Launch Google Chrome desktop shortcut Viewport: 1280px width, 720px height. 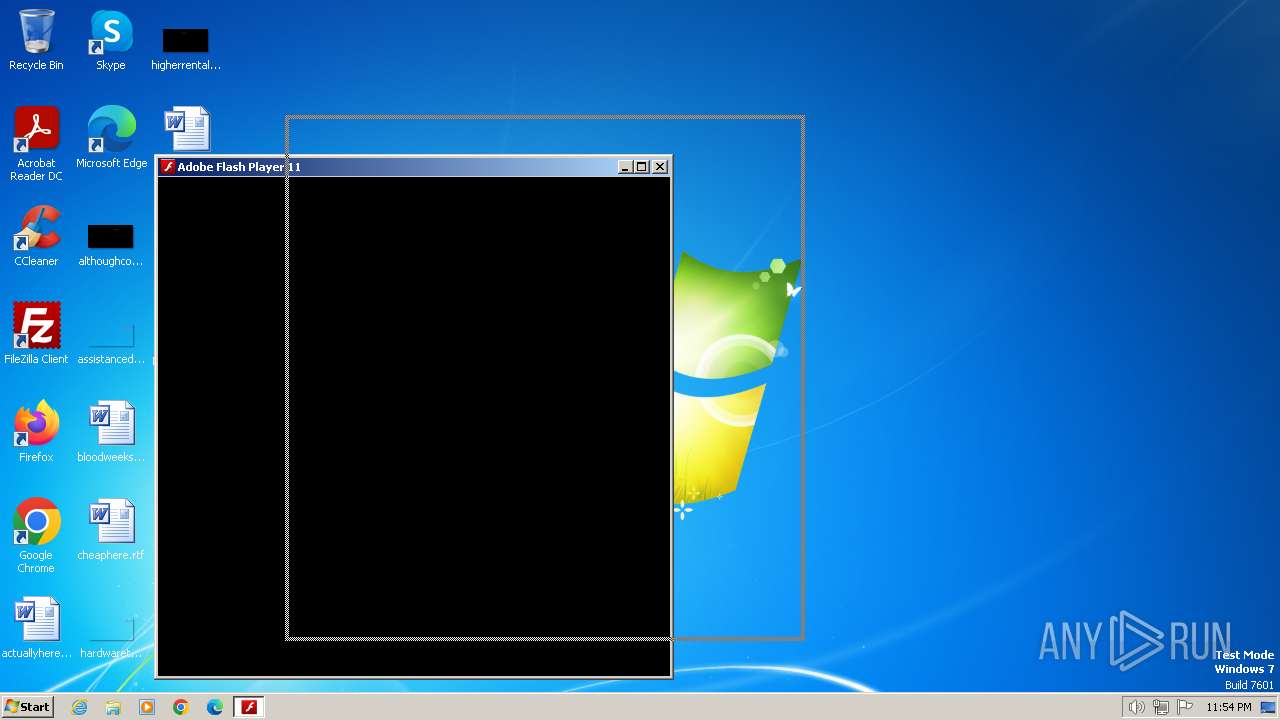click(36, 536)
